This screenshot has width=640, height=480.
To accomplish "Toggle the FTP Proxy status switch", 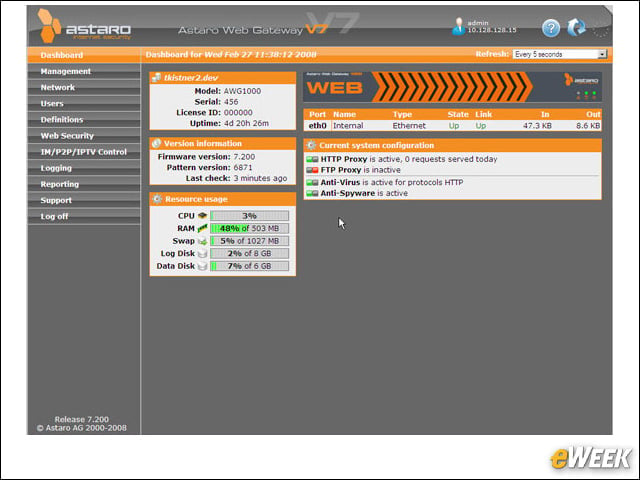I will click(x=312, y=170).
